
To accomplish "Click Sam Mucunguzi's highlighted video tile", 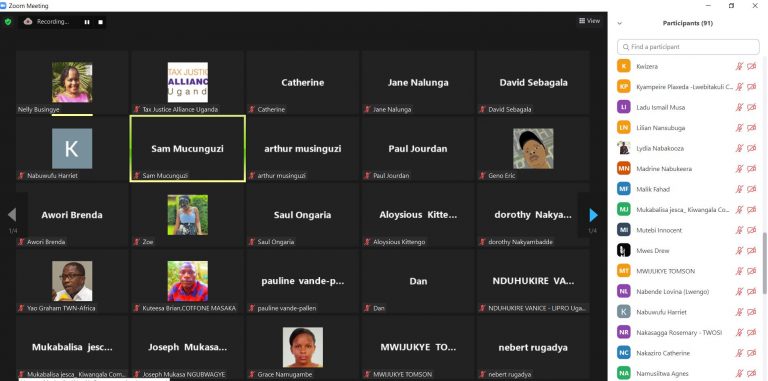I will pos(188,148).
